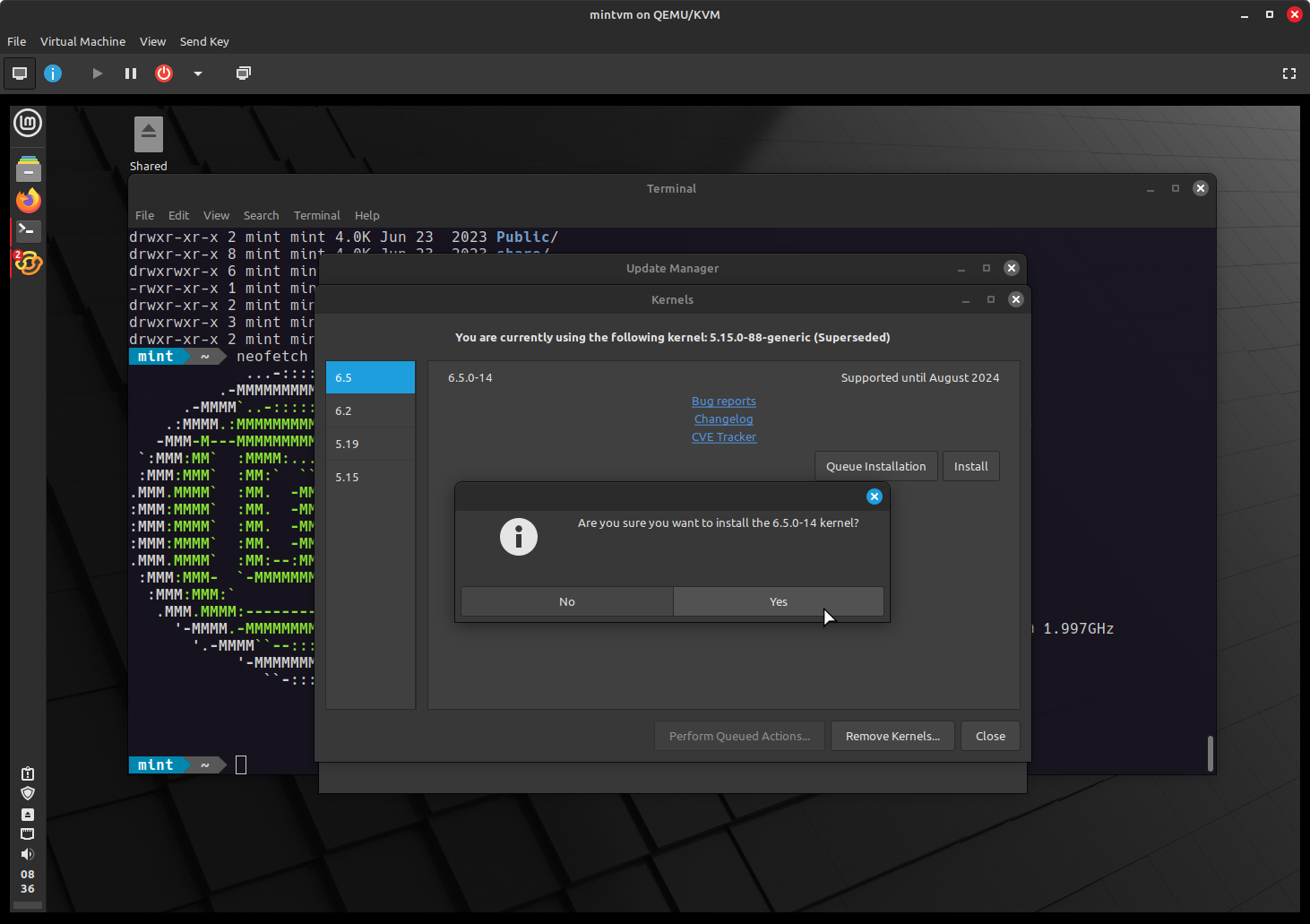
Task: Open the sound volume tray icon
Action: click(x=28, y=854)
